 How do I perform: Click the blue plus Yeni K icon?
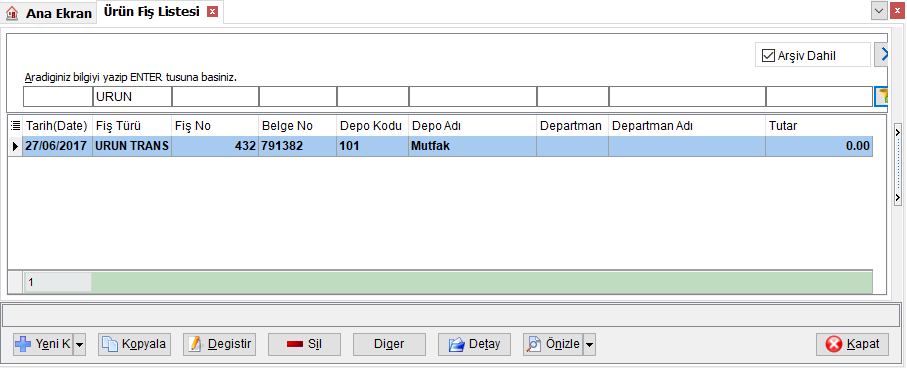pyautogui.click(x=23, y=344)
